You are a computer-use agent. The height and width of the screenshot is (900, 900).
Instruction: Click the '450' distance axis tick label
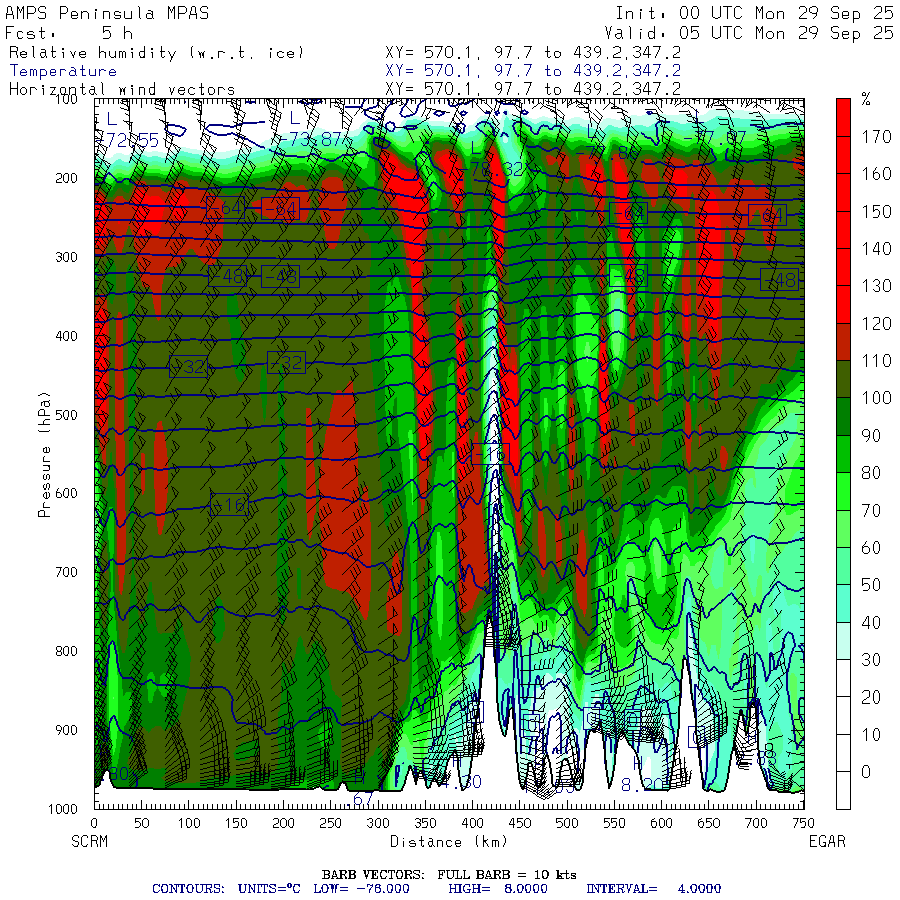(x=519, y=823)
